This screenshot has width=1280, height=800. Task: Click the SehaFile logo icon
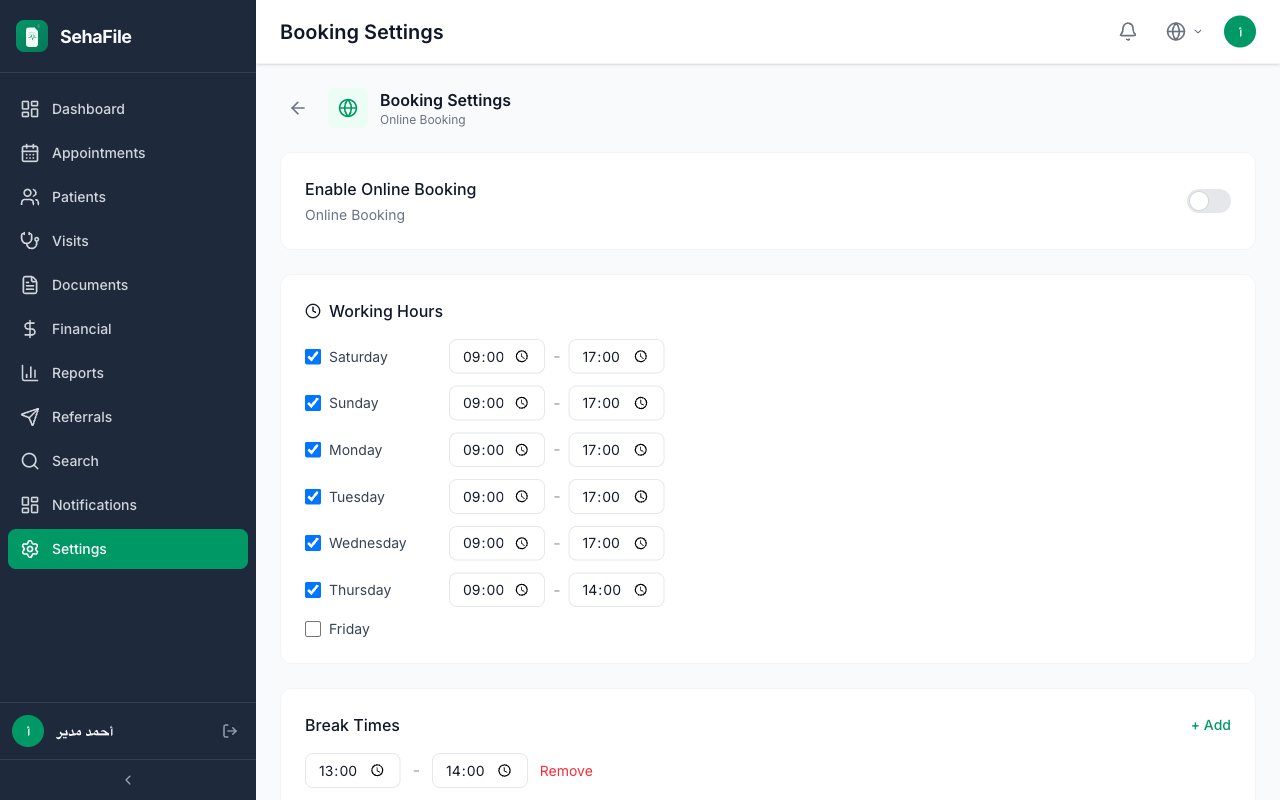(x=32, y=36)
